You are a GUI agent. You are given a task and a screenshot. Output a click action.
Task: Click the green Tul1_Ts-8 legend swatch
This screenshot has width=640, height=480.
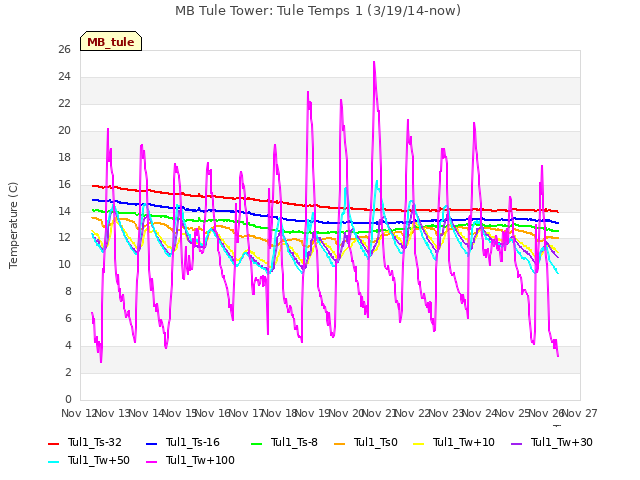[x=256, y=443]
